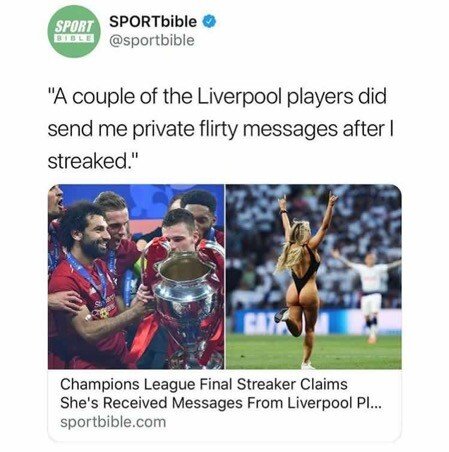Click the medal ribbon on the red-shirted player
This screenshot has height=452, width=449.
(x=89, y=279)
